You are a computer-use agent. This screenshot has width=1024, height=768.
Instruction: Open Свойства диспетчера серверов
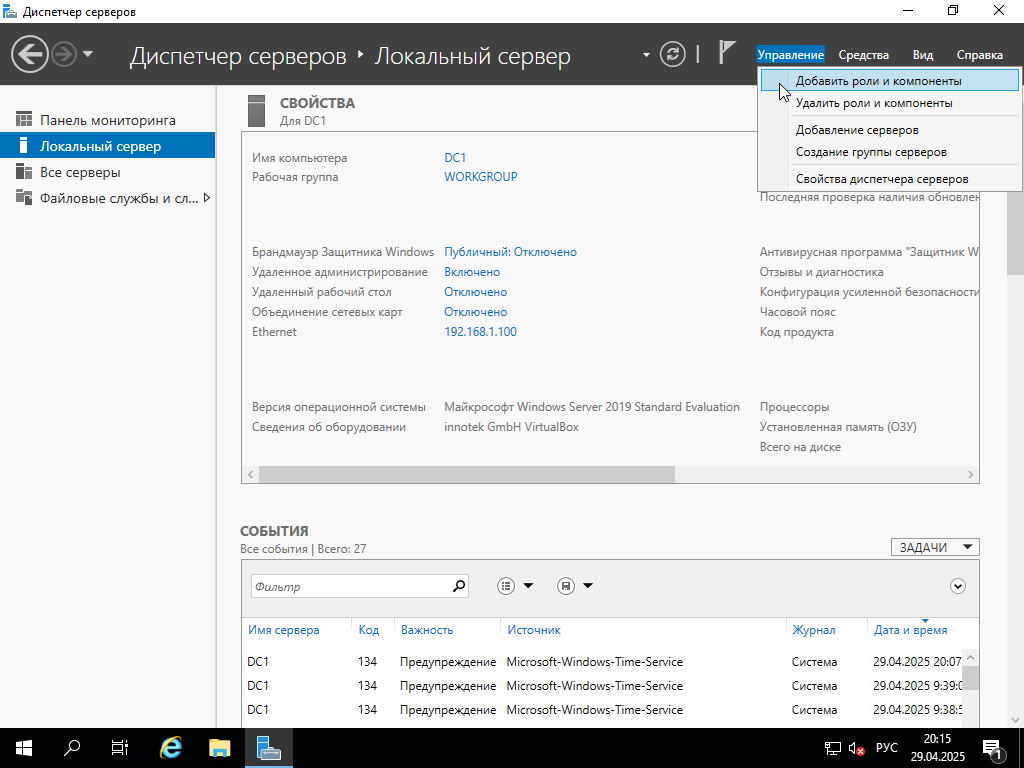(889, 178)
